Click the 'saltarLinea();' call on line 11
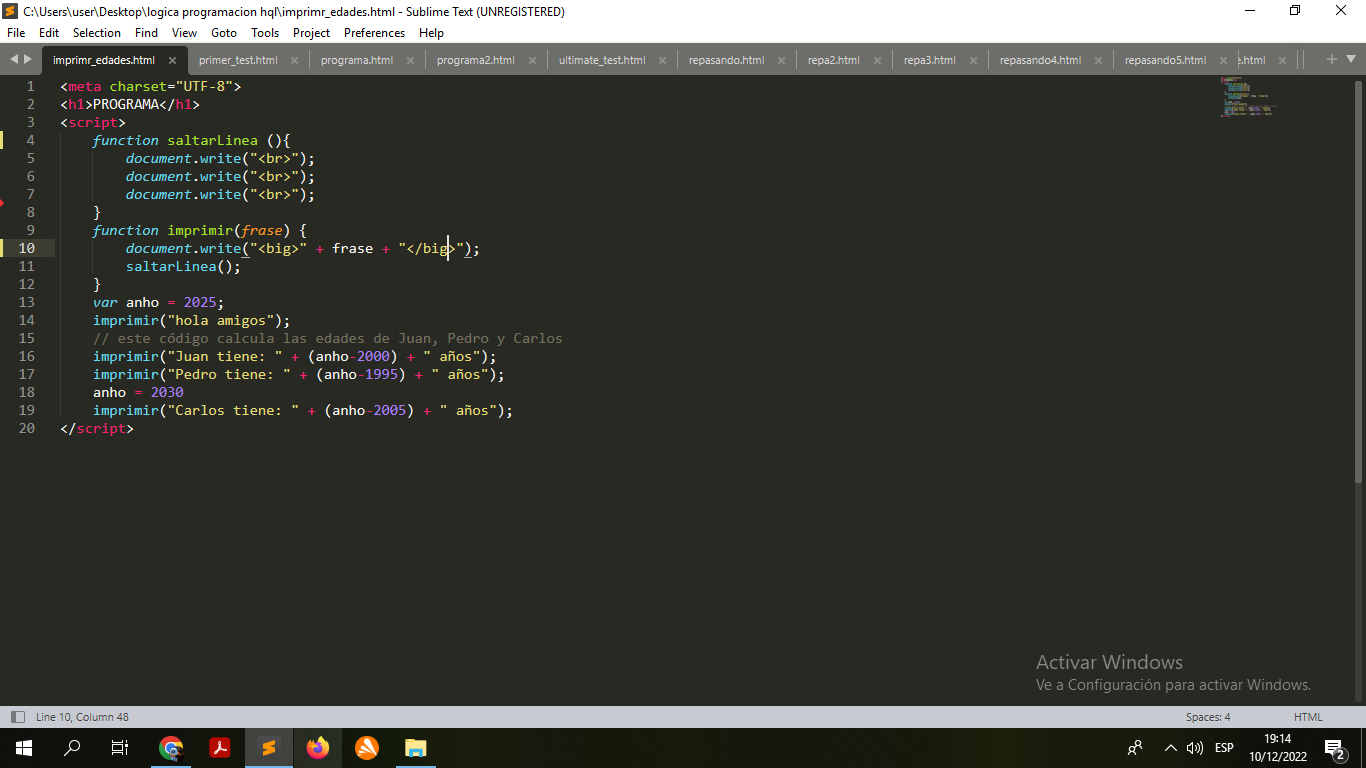 184,266
